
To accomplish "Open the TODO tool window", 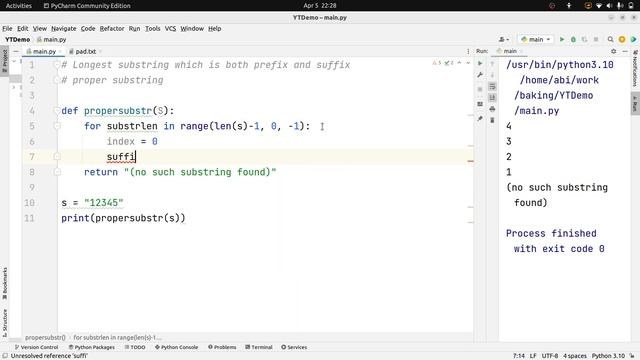I will pos(135,347).
